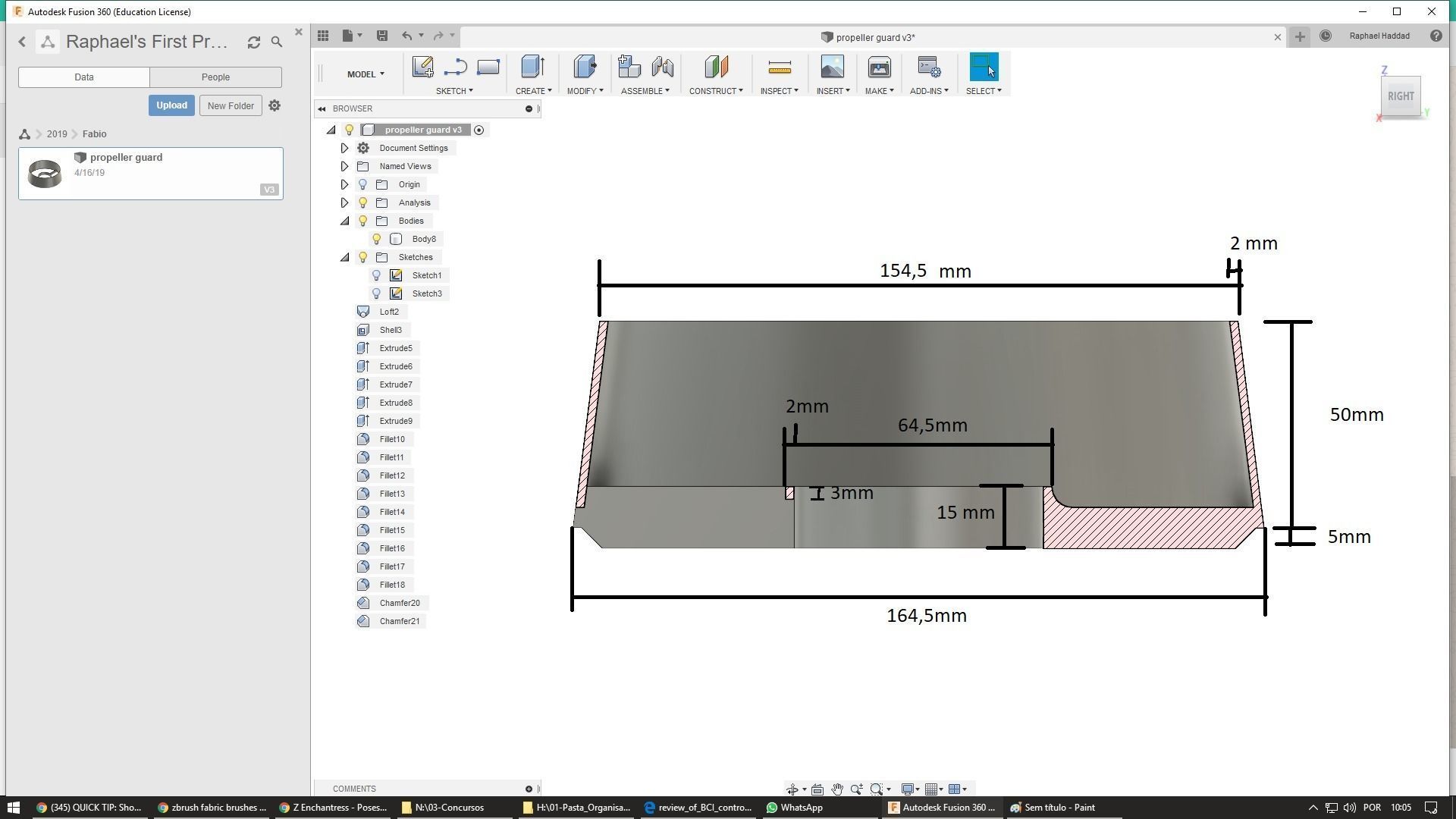Viewport: 1456px width, 819px height.
Task: Open the CONSTRUCT menu
Action: (x=715, y=91)
